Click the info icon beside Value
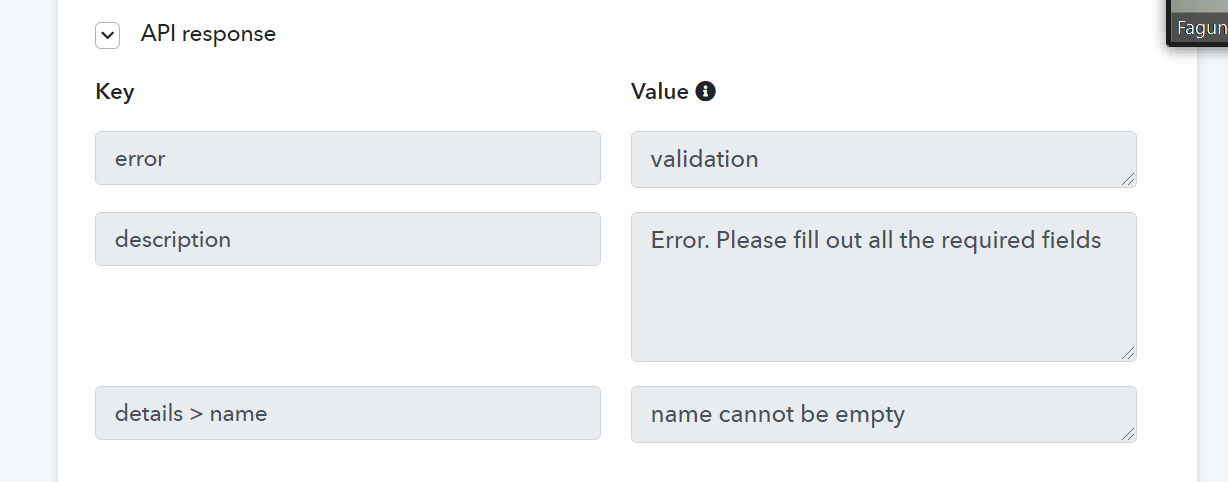Image resolution: width=1228 pixels, height=482 pixels. point(706,91)
